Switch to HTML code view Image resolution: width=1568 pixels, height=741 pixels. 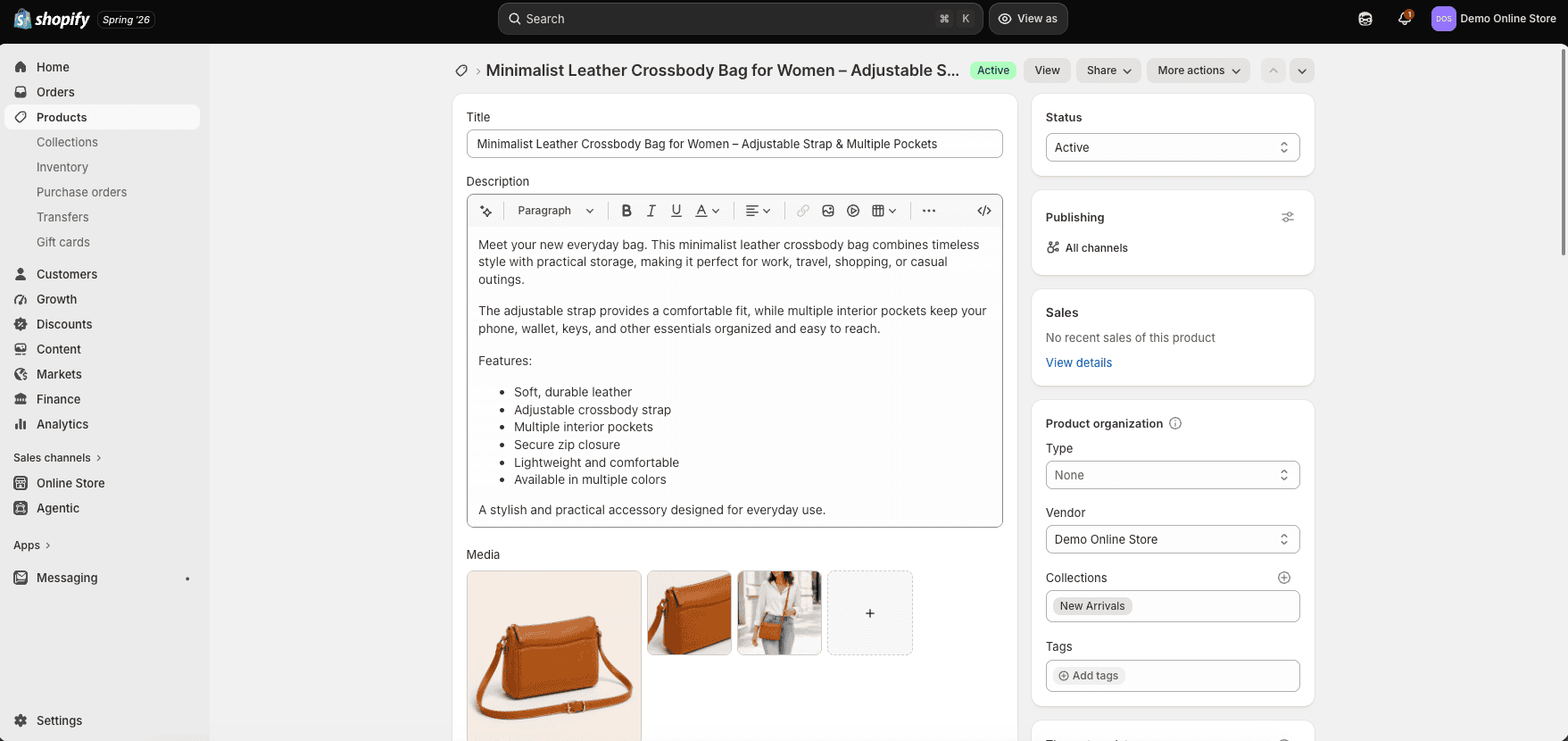984,211
